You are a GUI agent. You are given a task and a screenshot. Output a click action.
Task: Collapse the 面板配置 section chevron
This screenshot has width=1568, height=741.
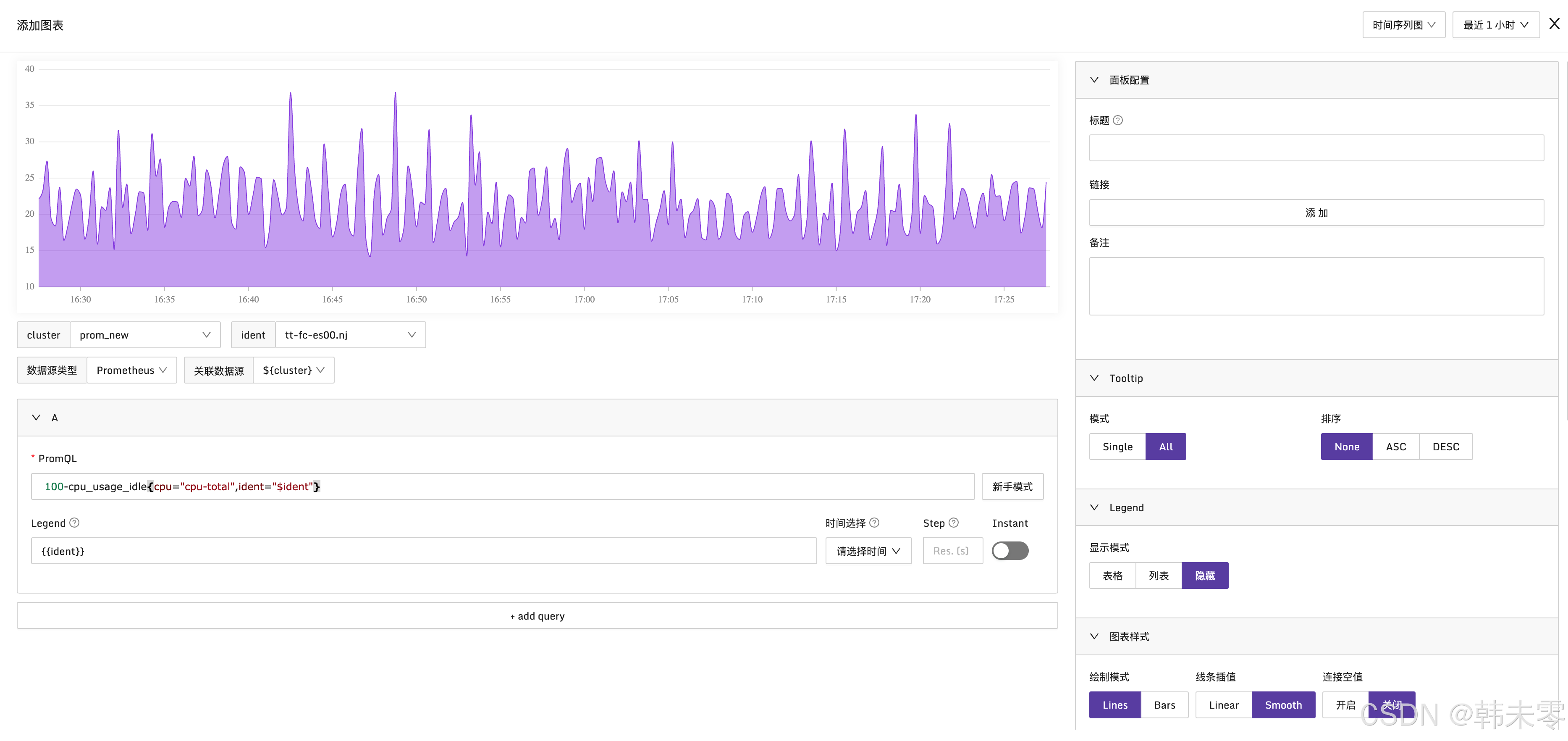tap(1094, 80)
